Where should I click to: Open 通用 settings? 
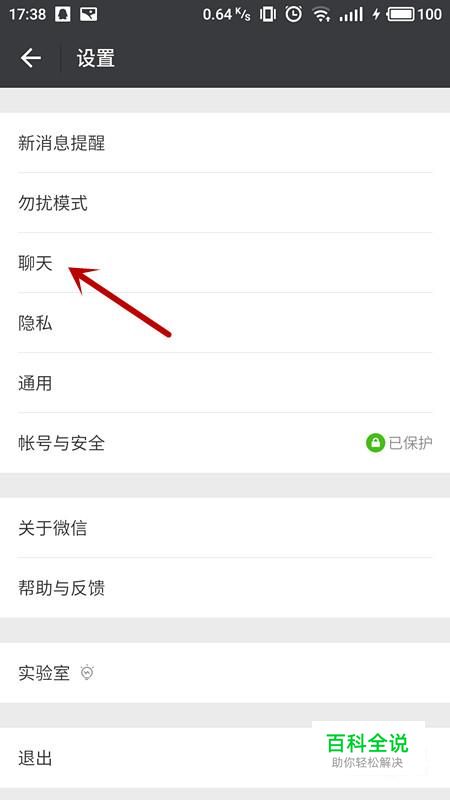click(x=225, y=383)
